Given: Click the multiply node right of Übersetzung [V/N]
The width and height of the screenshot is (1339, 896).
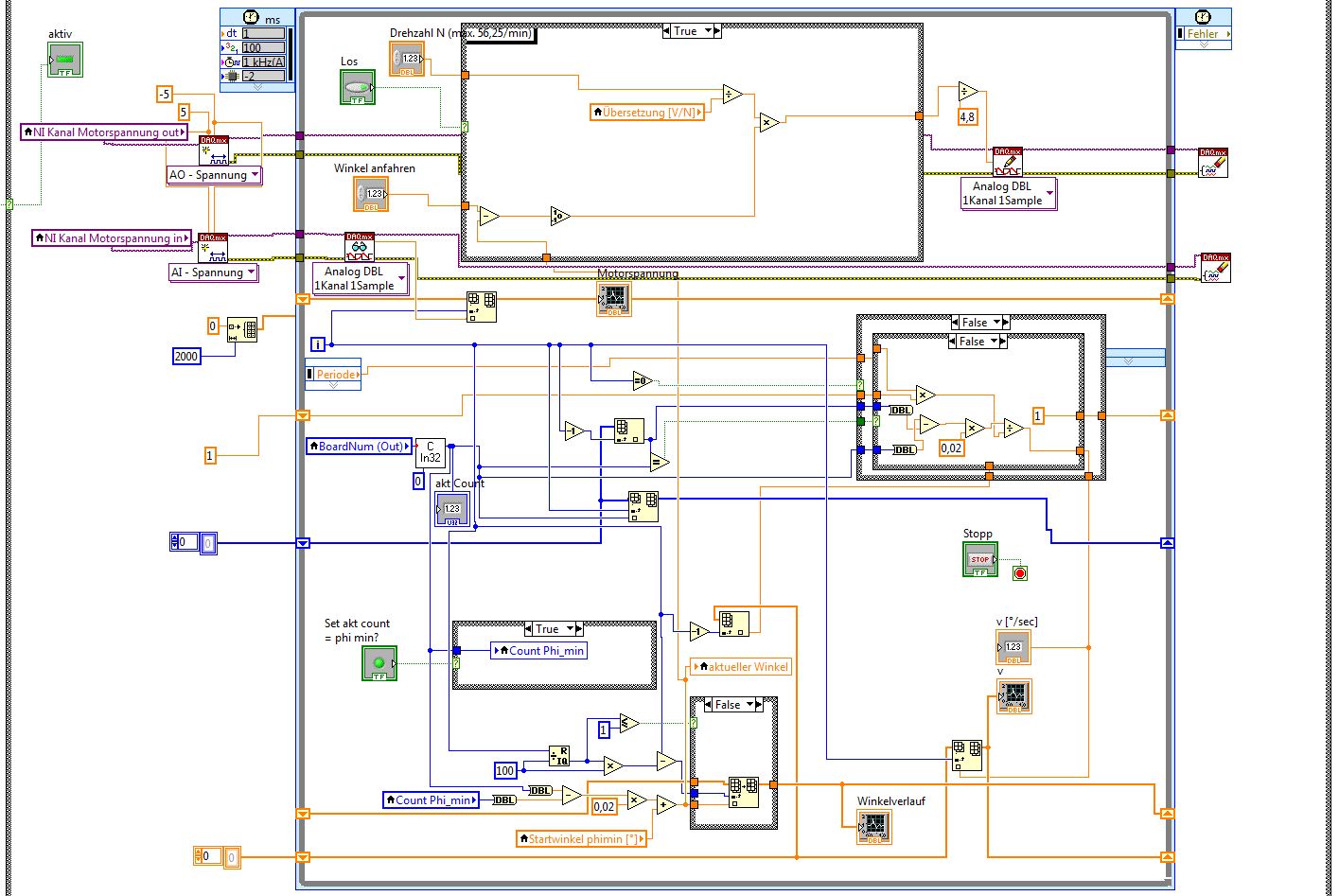Looking at the screenshot, I should 767,122.
